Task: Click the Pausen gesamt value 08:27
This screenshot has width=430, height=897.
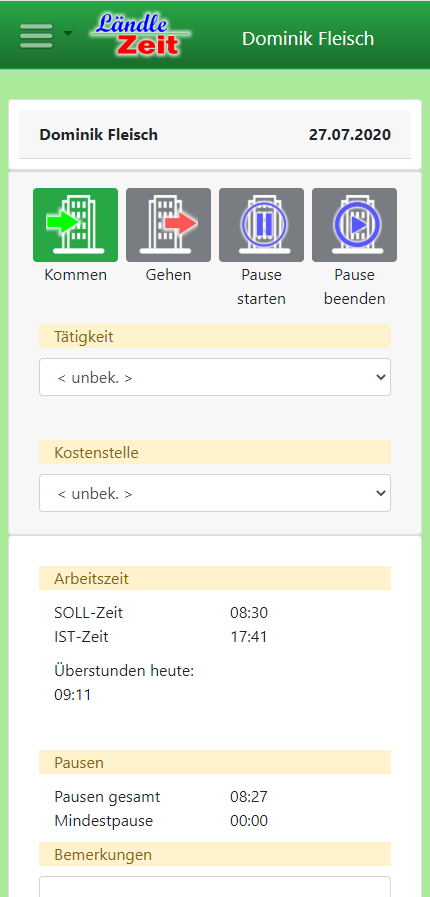Action: pyautogui.click(x=249, y=797)
